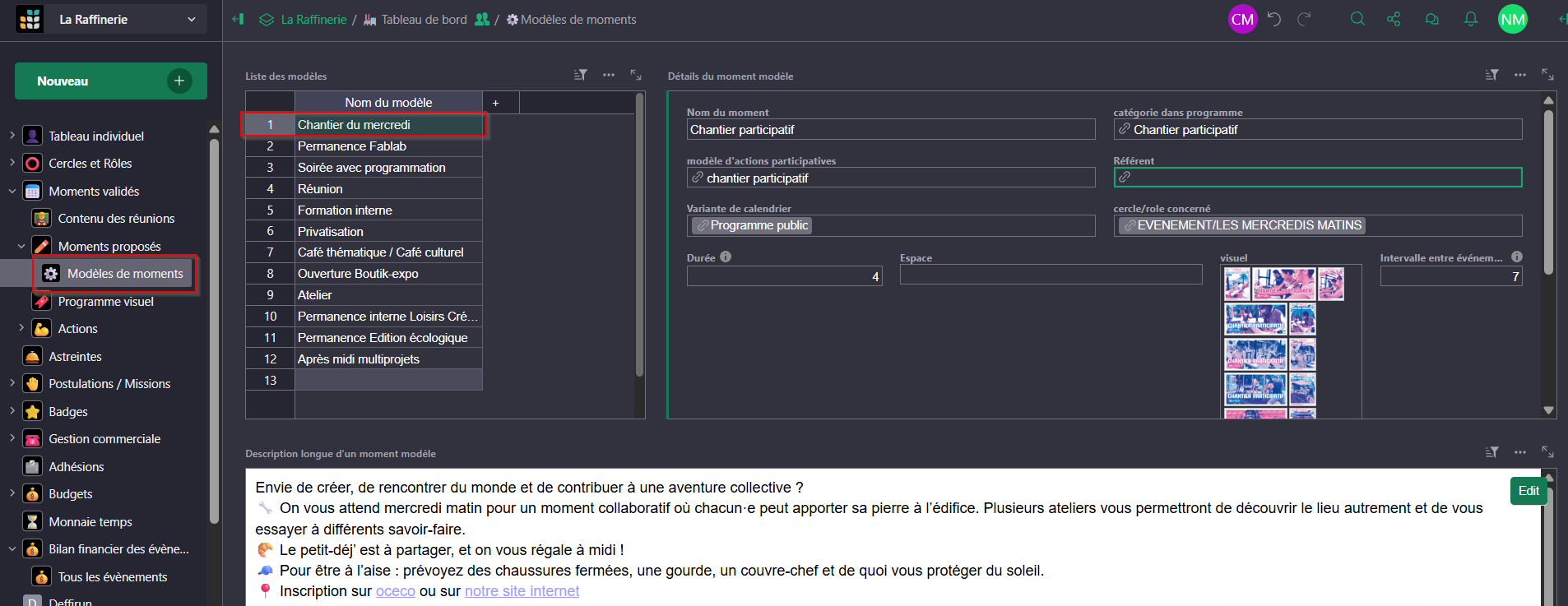Expand the Actions tree item
Image resolution: width=1568 pixels, height=606 pixels.
21,328
